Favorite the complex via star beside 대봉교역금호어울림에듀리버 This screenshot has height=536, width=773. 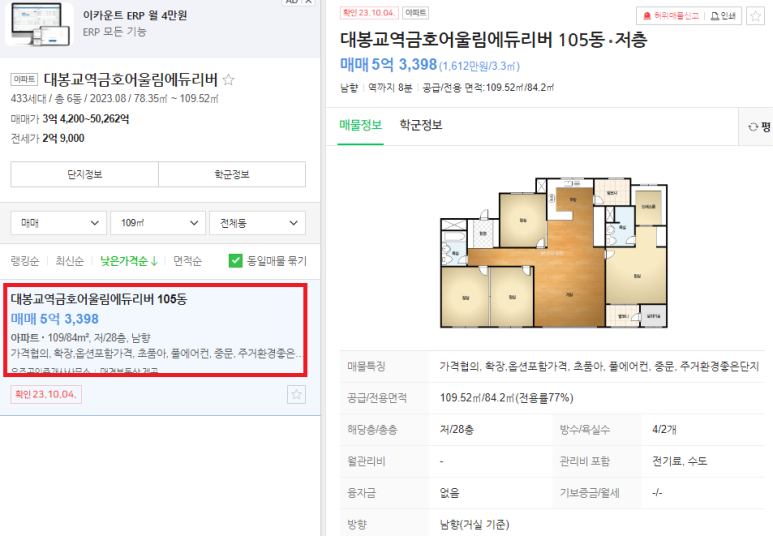click(228, 79)
